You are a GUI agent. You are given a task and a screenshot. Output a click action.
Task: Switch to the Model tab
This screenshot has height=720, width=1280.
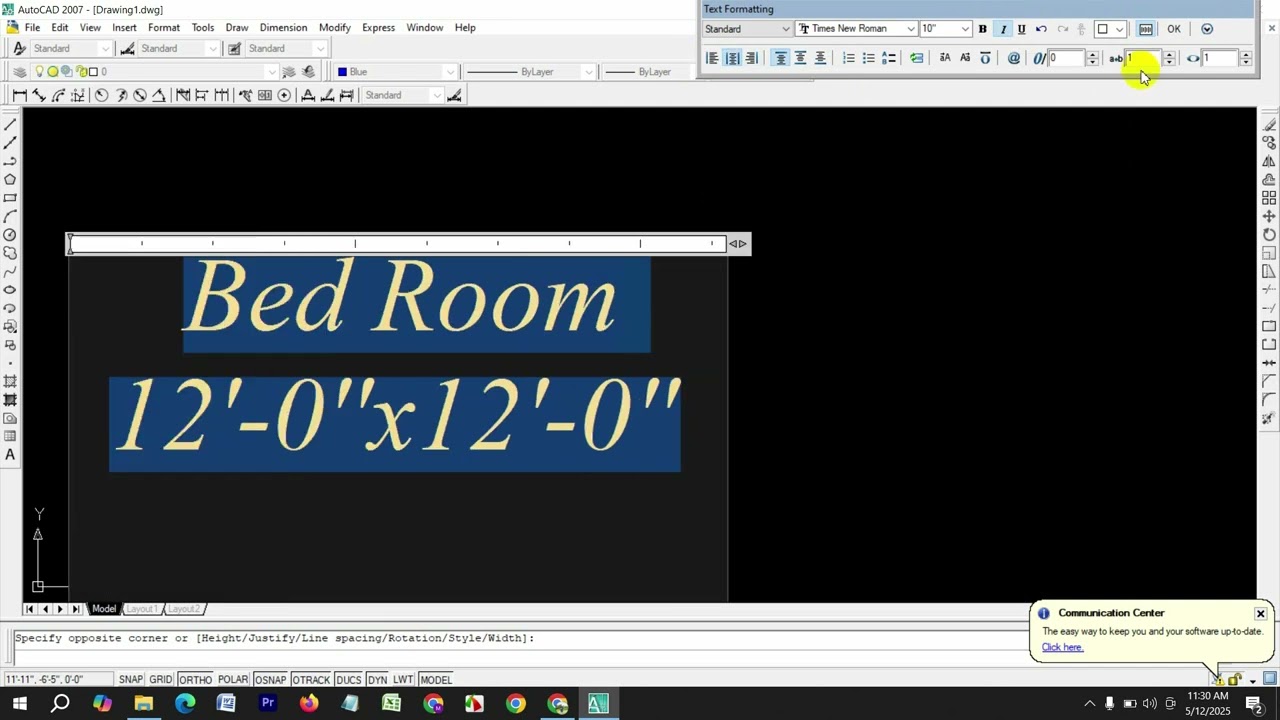(104, 609)
